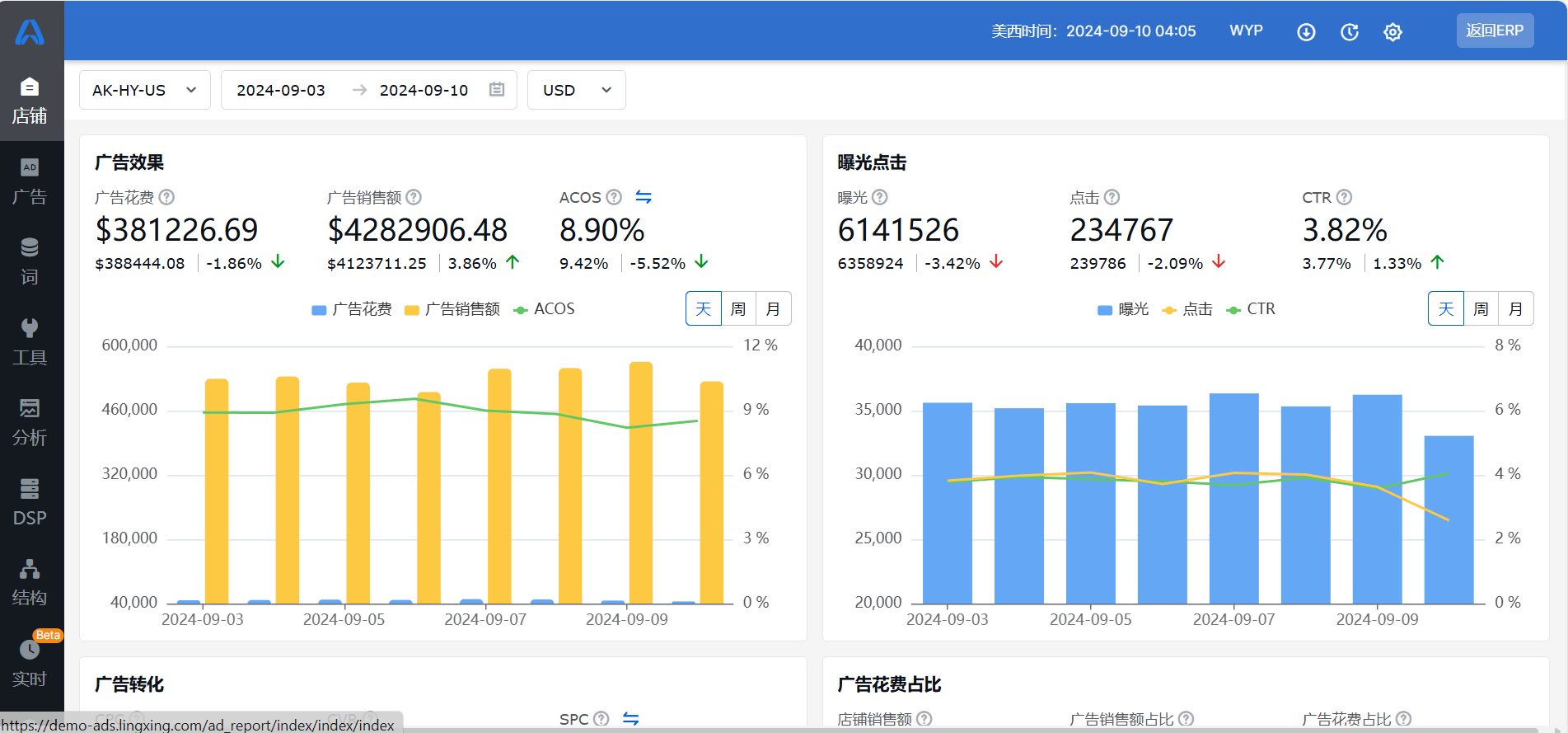Click help icon next to ACOS
Image resolution: width=1568 pixels, height=733 pixels.
tap(614, 197)
